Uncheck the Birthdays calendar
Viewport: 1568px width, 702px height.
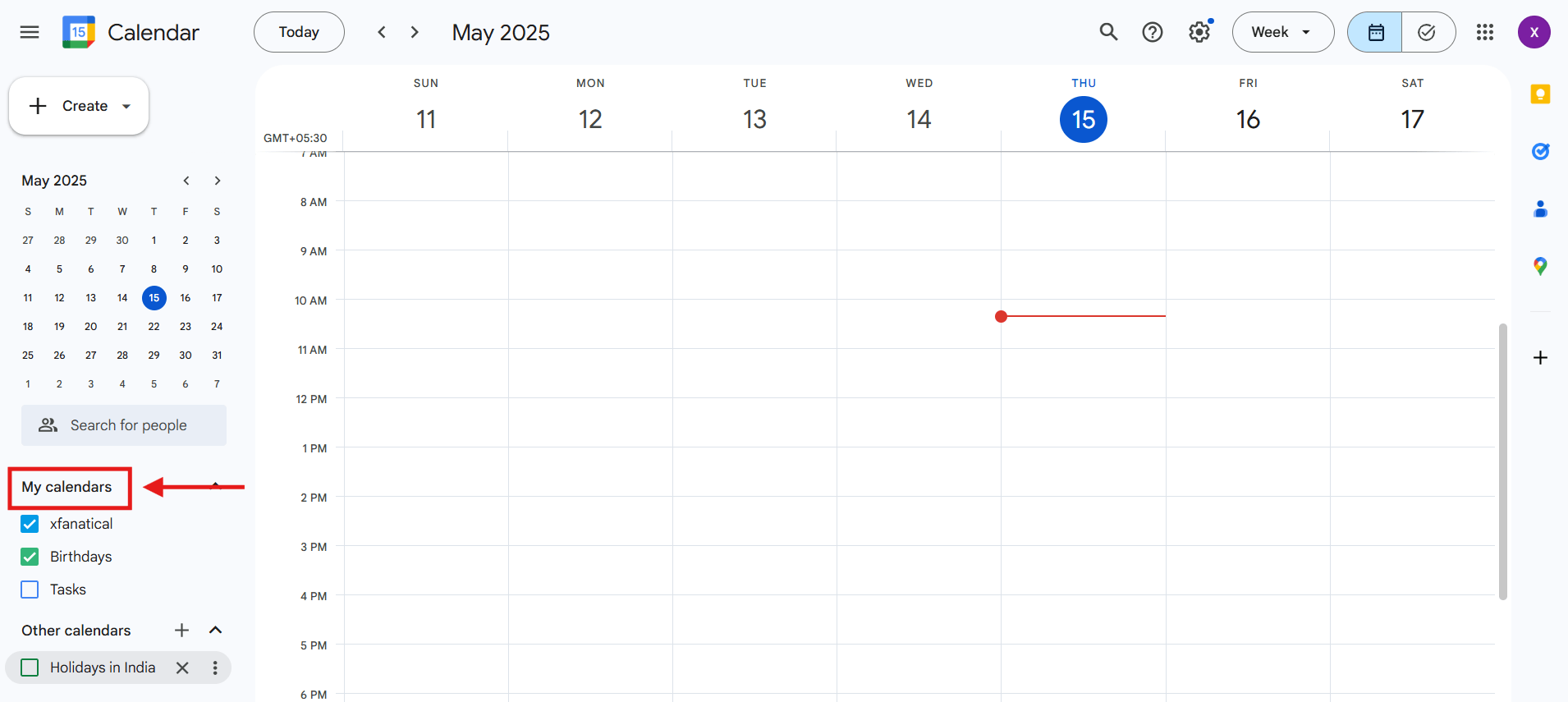pos(30,557)
